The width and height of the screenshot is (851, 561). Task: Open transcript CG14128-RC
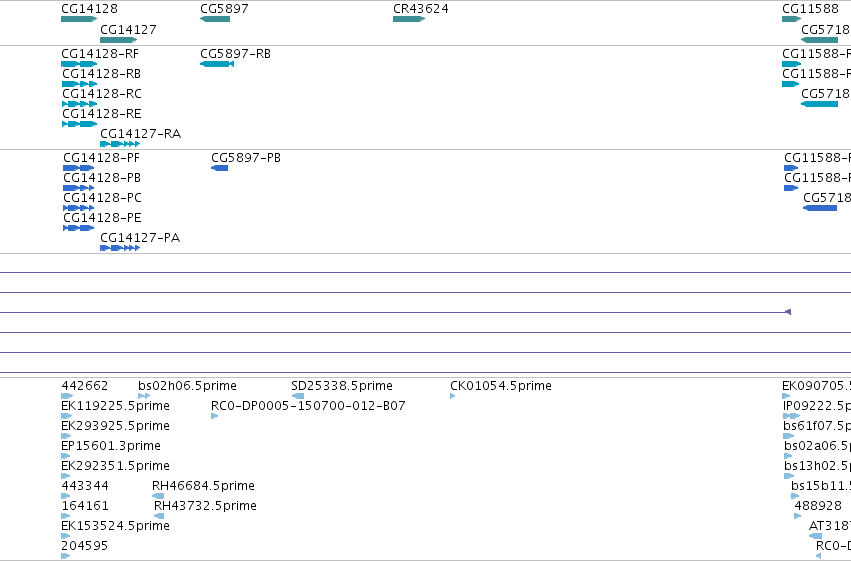tap(101, 94)
